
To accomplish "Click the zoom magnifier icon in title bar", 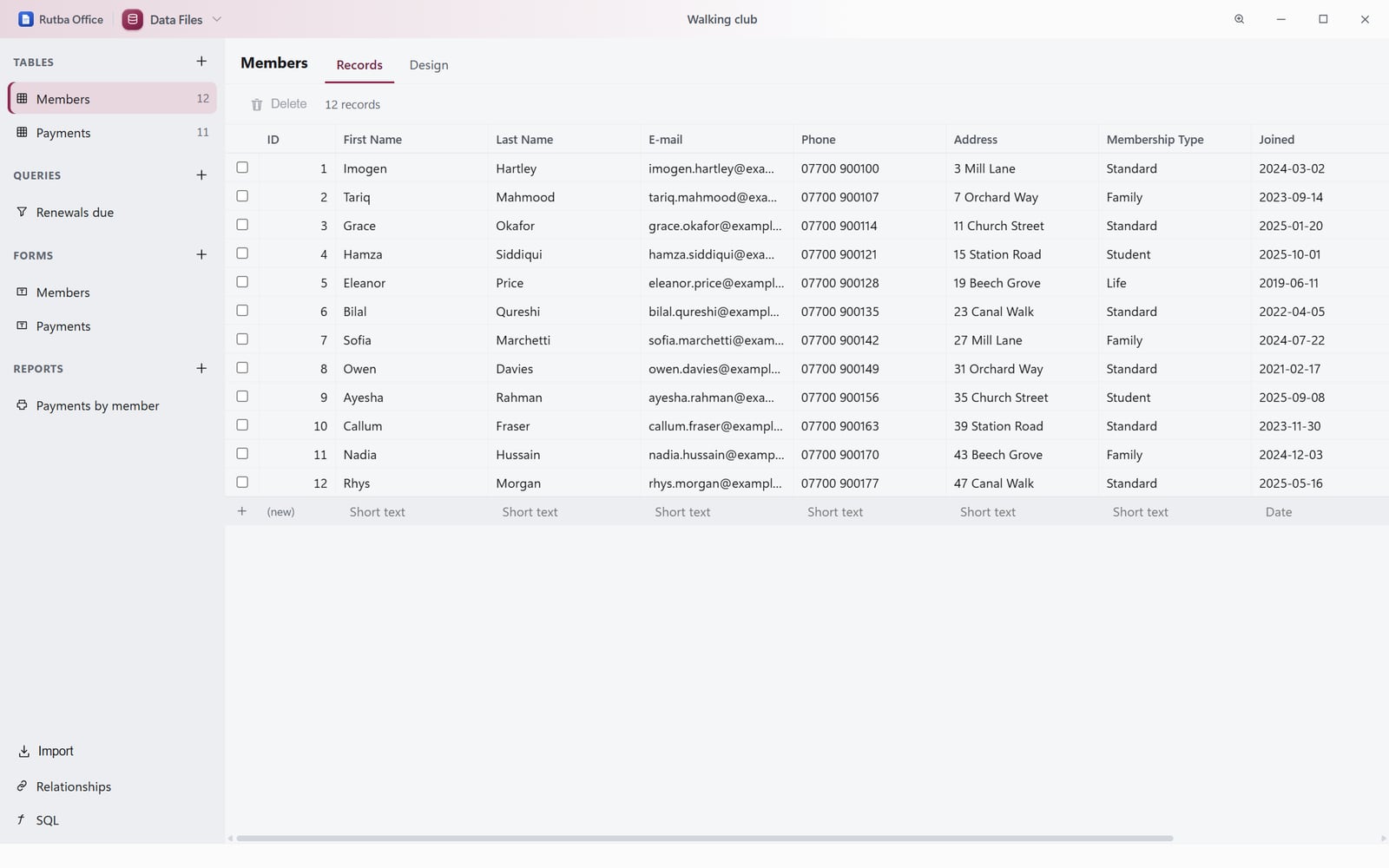I will click(x=1240, y=19).
